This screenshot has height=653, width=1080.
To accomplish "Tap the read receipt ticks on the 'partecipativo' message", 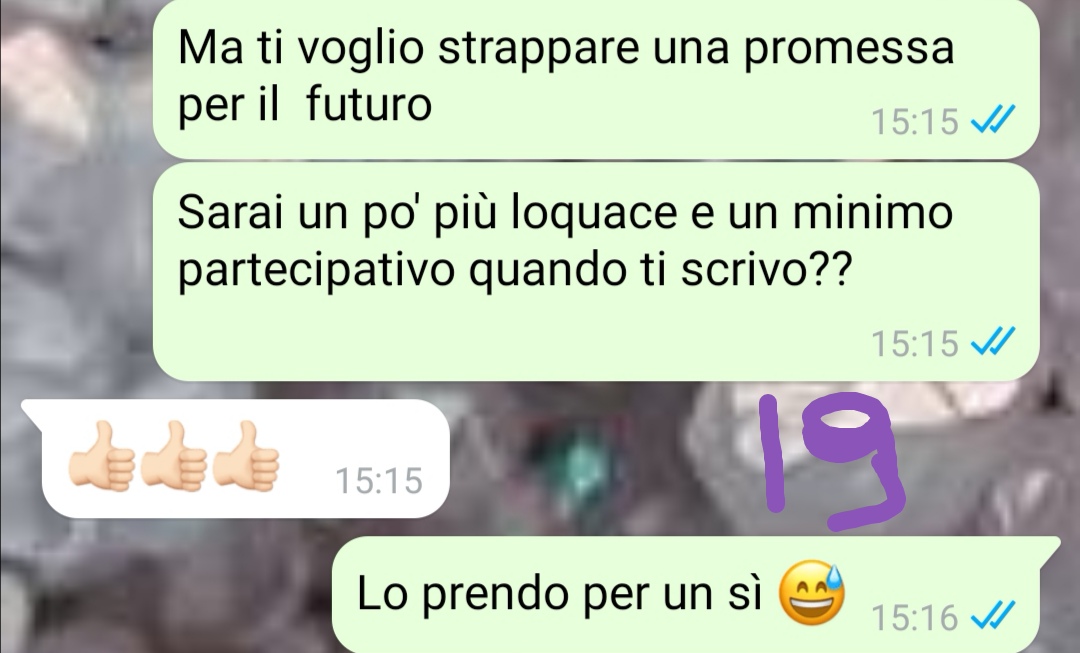I will coord(992,342).
